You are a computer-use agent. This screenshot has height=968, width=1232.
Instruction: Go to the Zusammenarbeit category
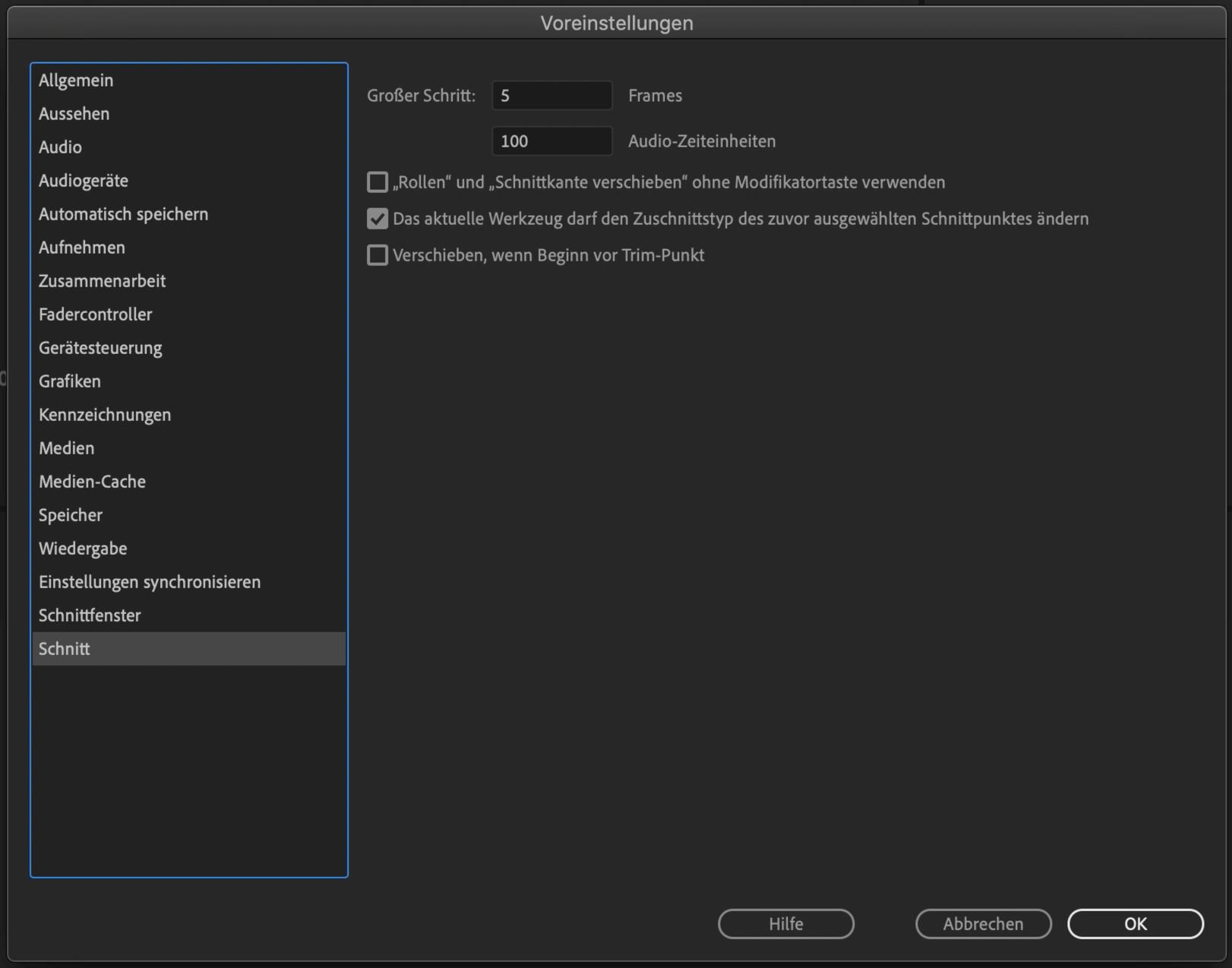point(102,281)
